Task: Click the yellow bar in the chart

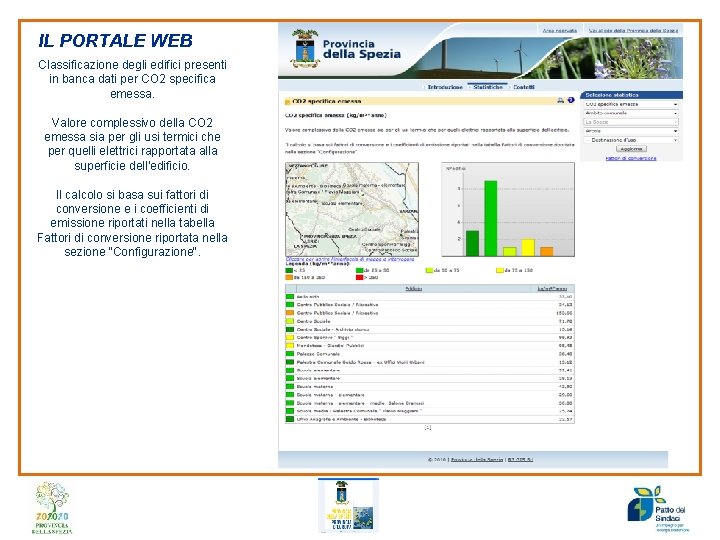Action: 528,248
